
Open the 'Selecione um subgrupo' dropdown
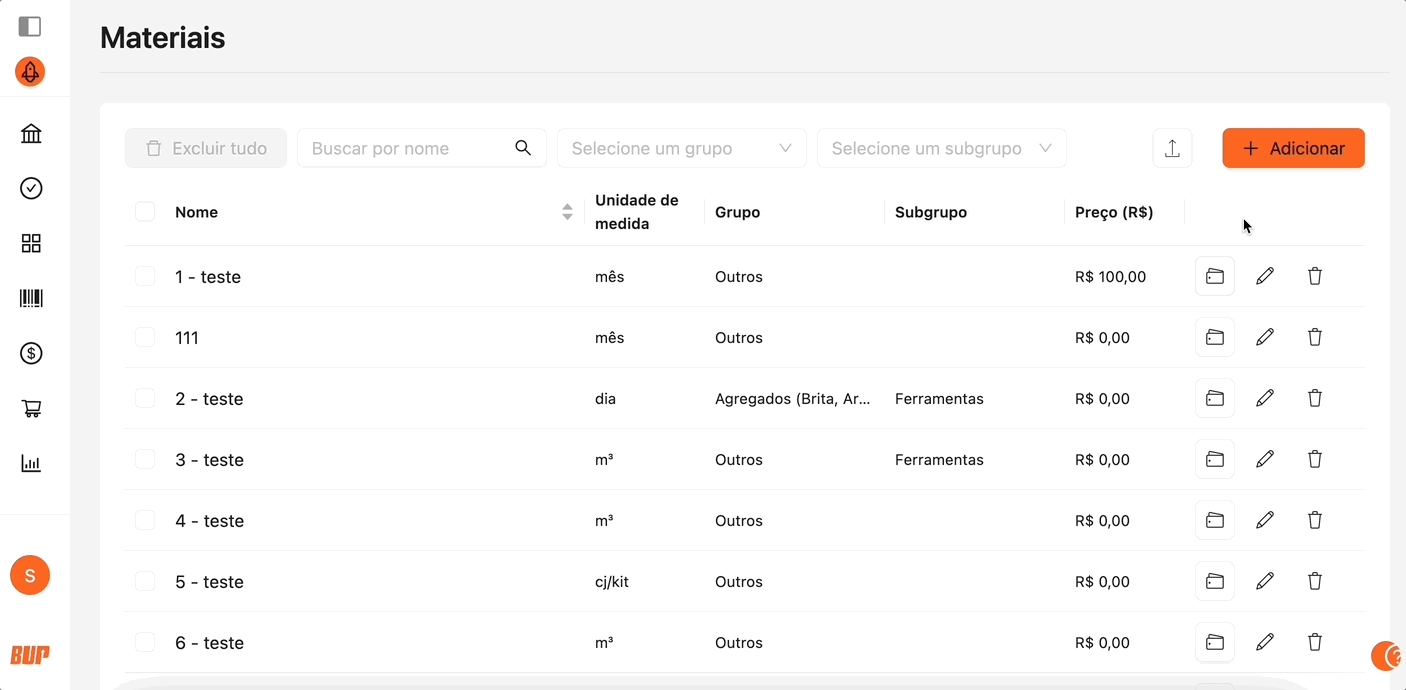[x=941, y=148]
